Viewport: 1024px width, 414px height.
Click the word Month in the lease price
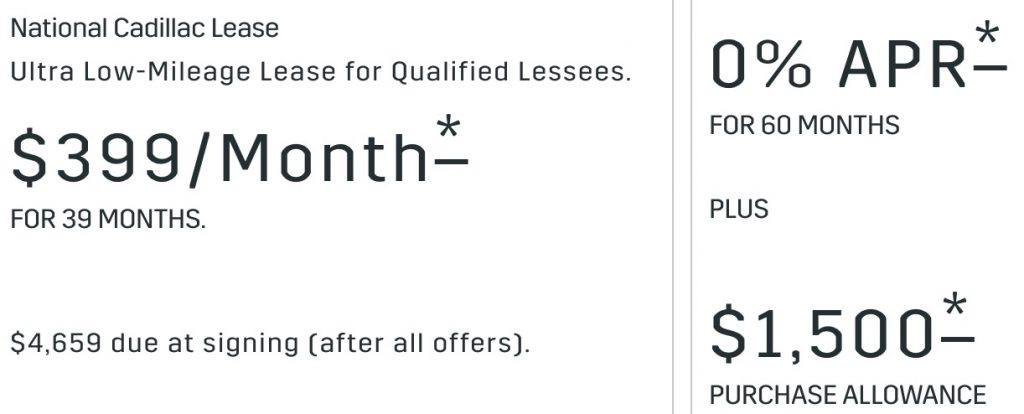(x=325, y=157)
